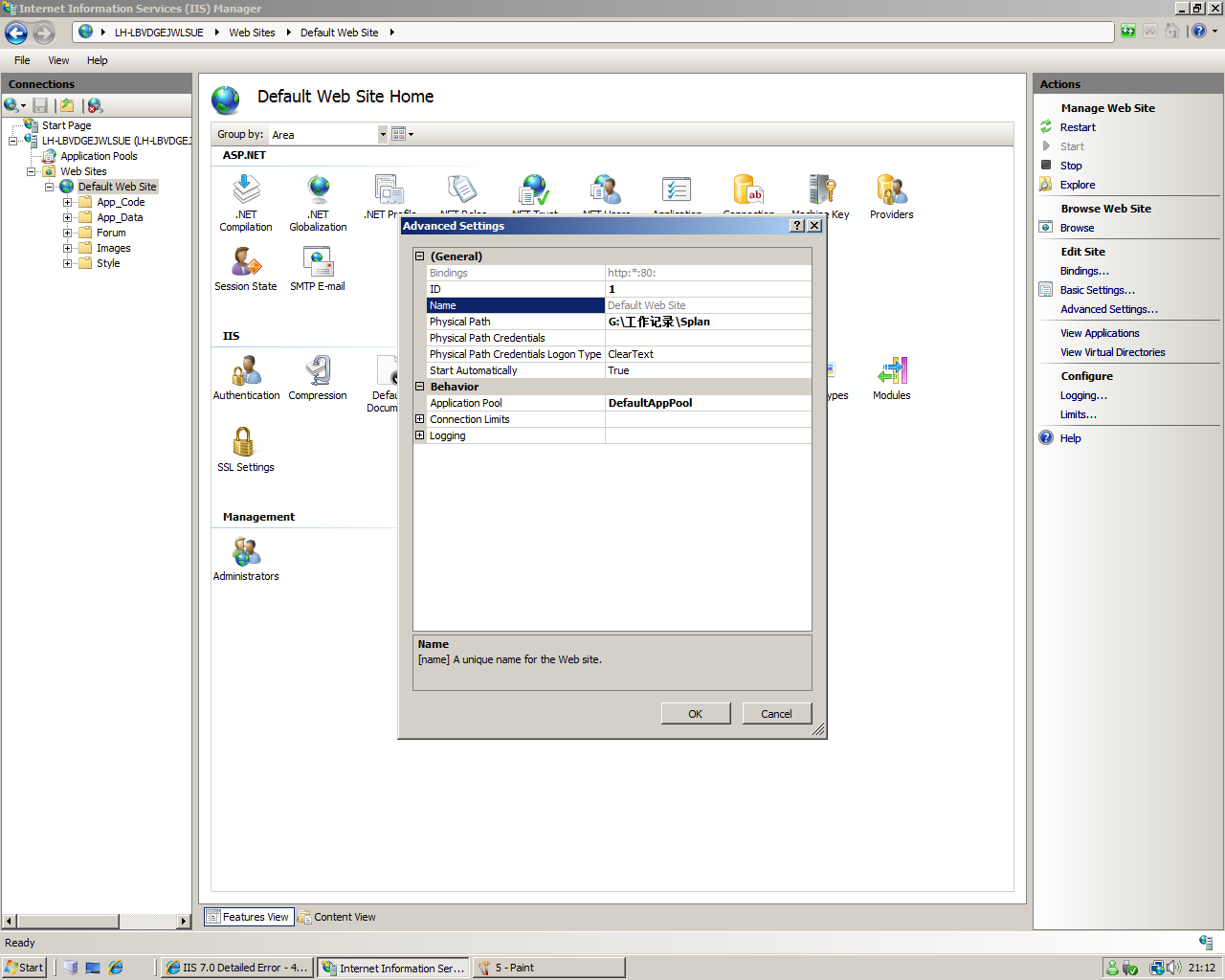Click the Physical Path value field
Image resolution: width=1225 pixels, height=980 pixels.
708,322
